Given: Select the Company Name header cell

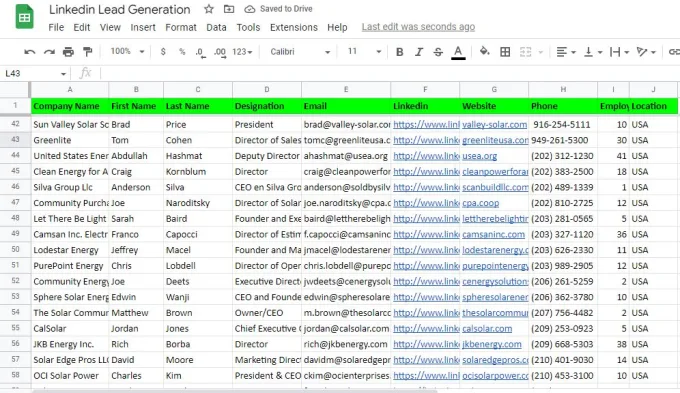Looking at the screenshot, I should [70, 106].
